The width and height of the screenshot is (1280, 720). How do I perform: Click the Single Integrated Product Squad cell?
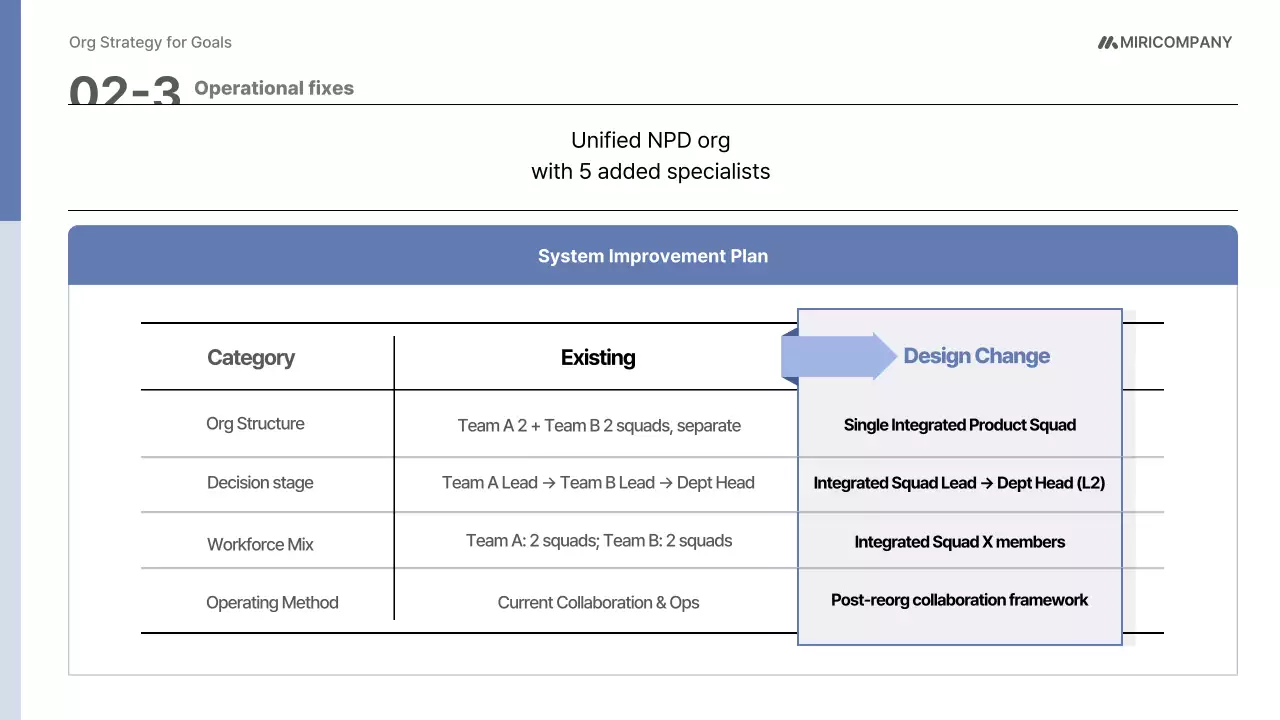[x=959, y=425]
